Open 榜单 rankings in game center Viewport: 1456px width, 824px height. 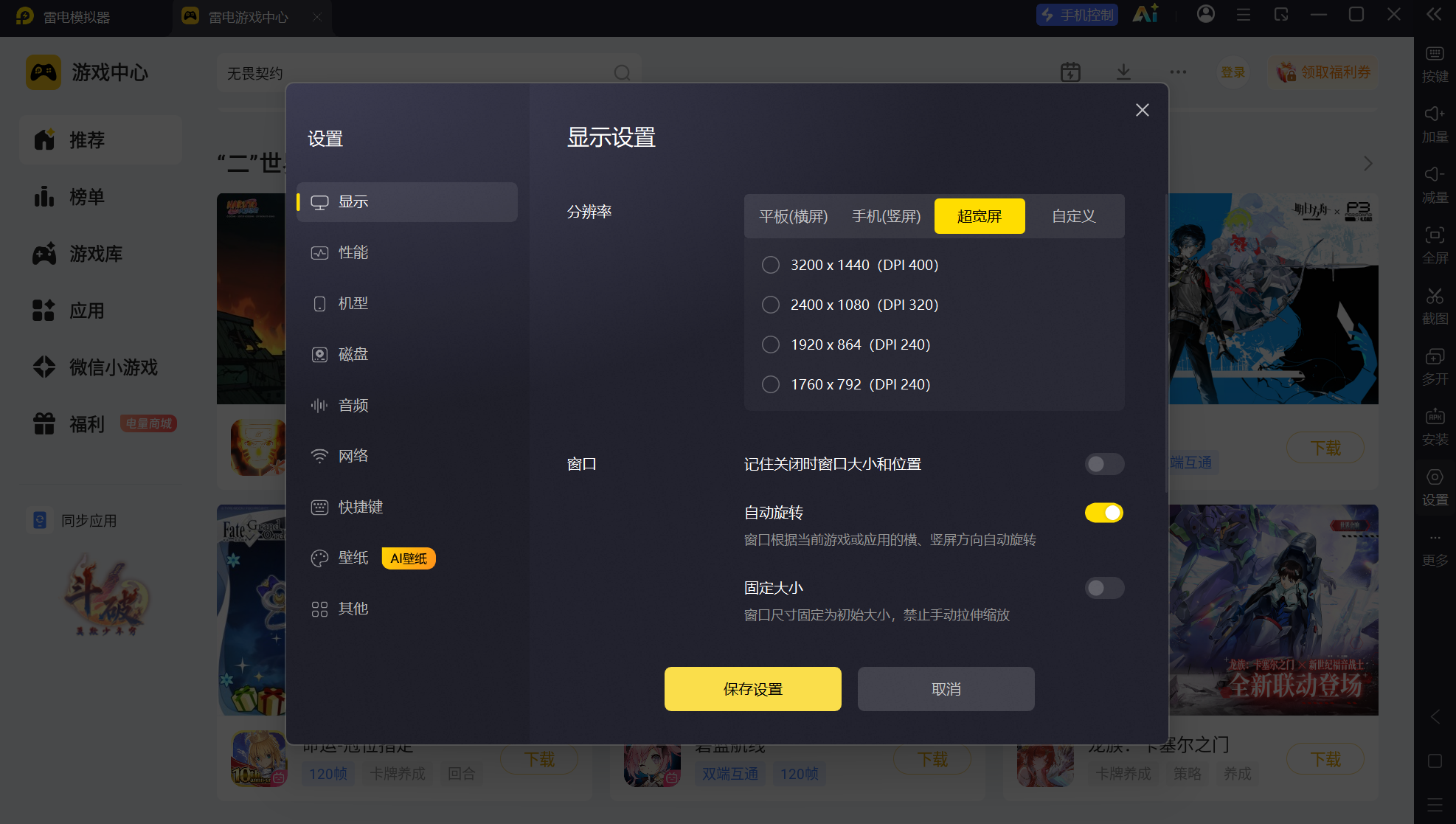coord(101,197)
